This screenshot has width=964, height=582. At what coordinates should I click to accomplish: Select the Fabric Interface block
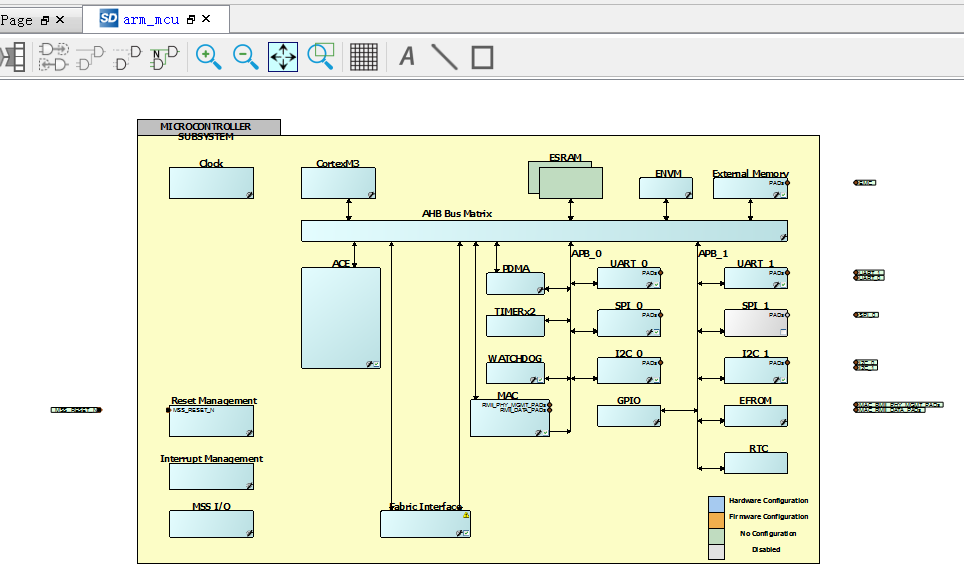[425, 523]
